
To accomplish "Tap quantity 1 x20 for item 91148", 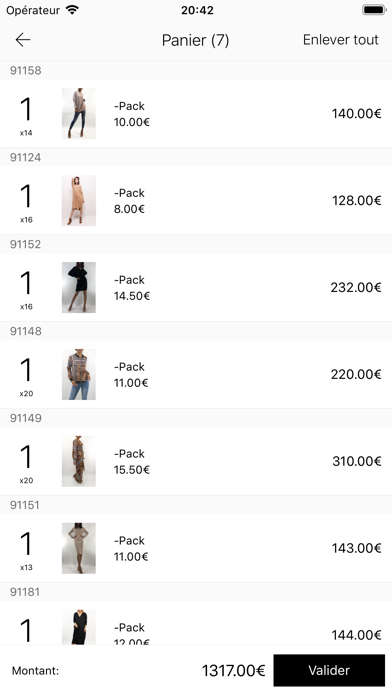I will pos(26,377).
